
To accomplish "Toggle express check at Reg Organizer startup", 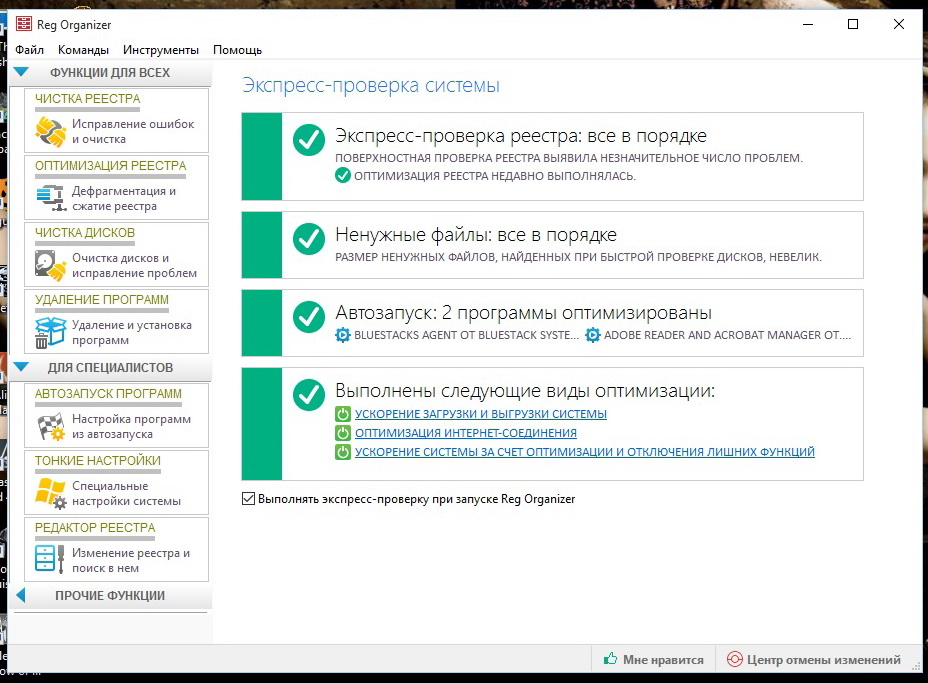I will (249, 499).
